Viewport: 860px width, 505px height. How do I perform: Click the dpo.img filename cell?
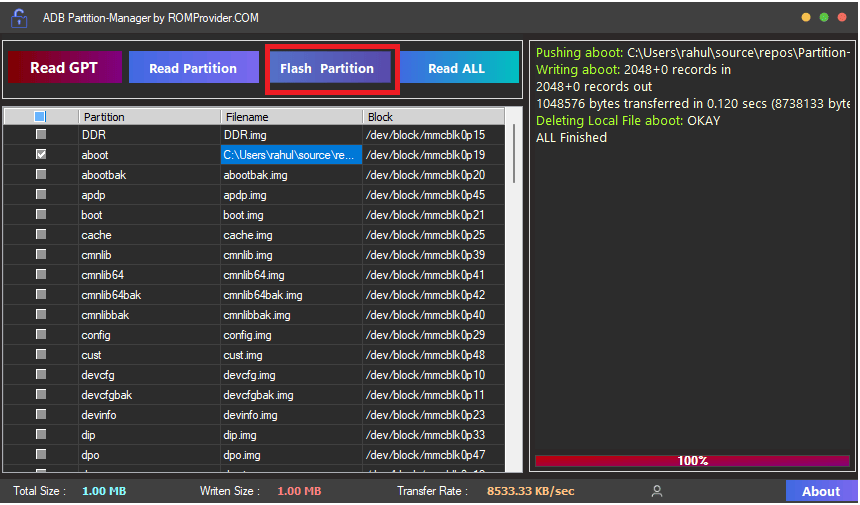[291, 455]
